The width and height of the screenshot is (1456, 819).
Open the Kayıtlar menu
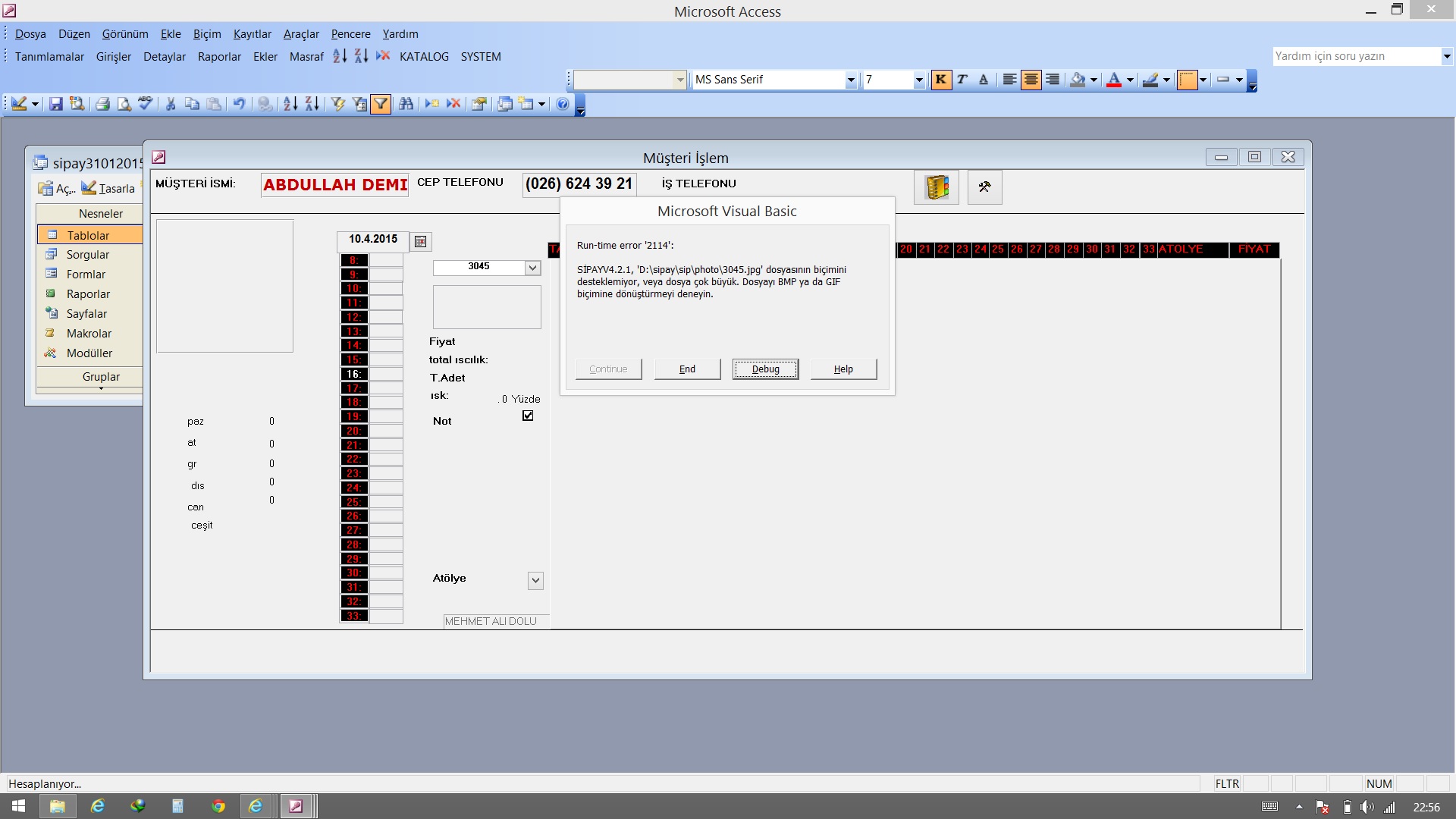click(252, 34)
